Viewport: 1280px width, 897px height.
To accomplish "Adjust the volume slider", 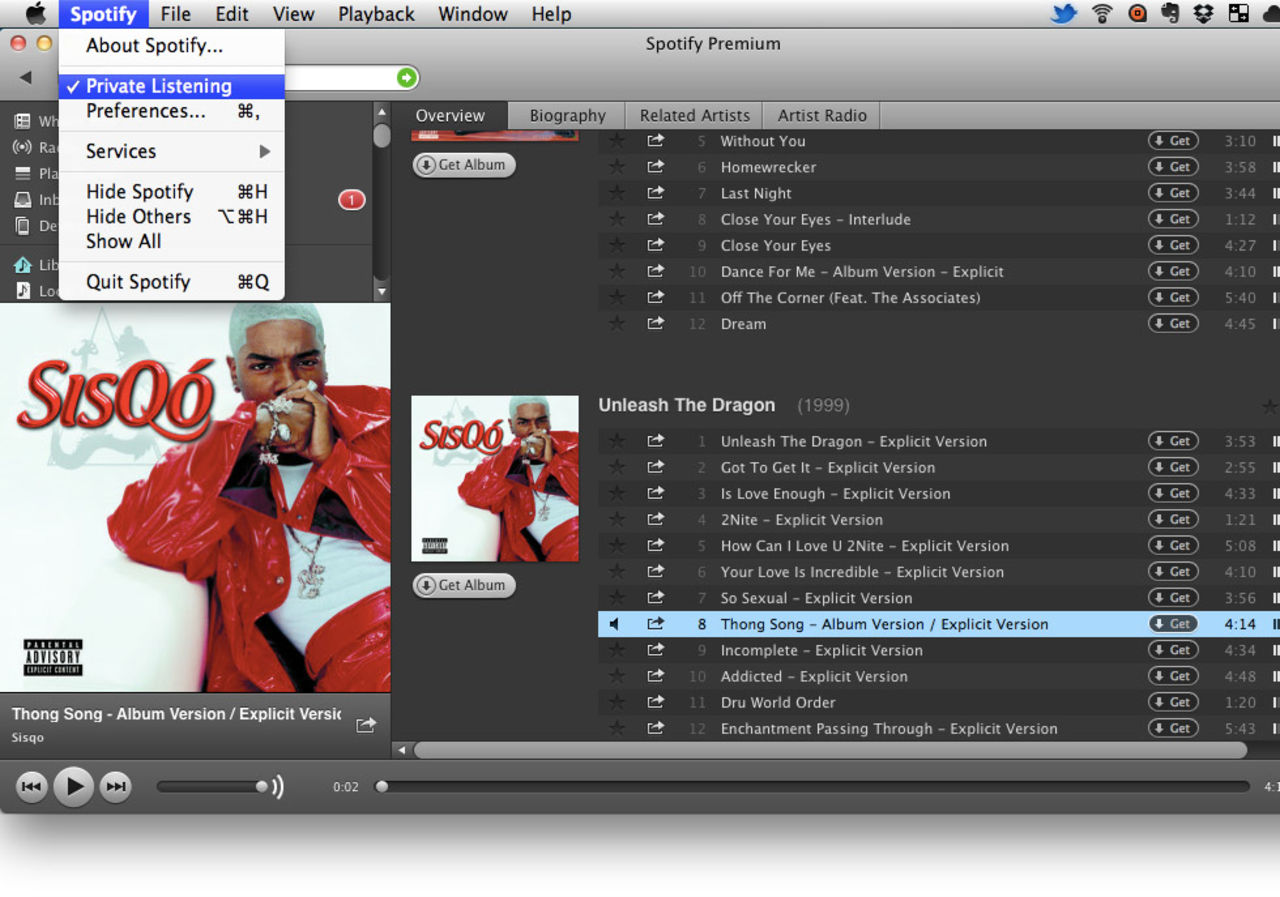I will click(261, 787).
